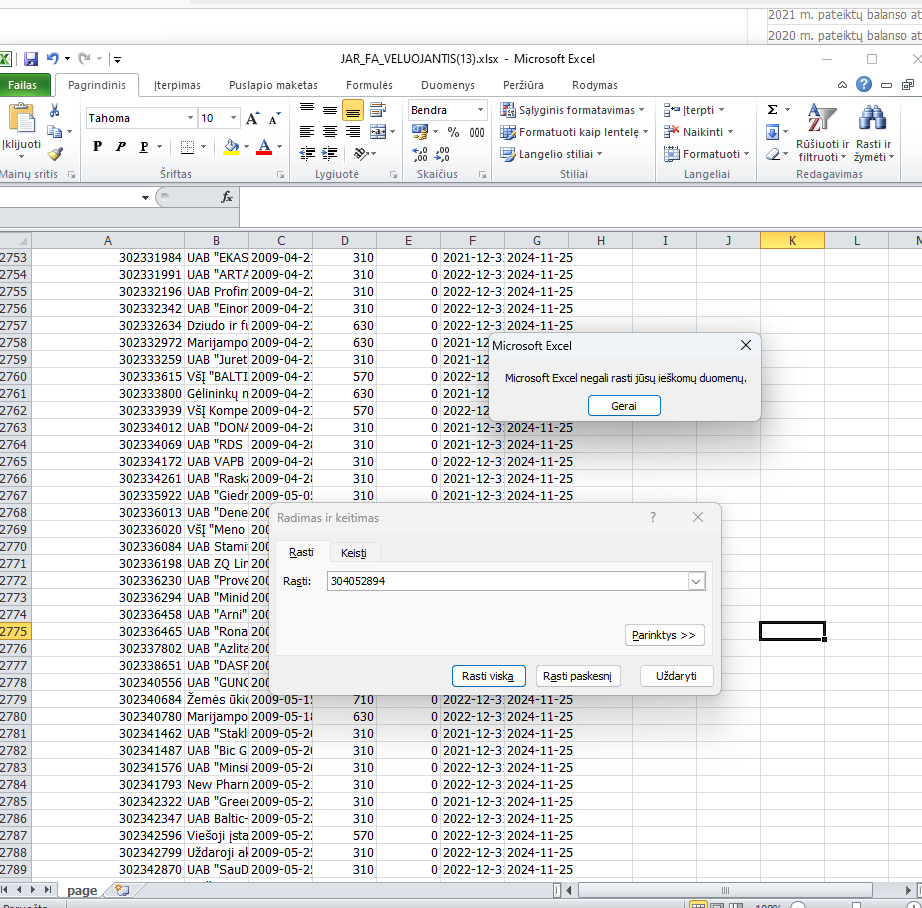Open the Tahoma font name dropdown

(x=190, y=118)
